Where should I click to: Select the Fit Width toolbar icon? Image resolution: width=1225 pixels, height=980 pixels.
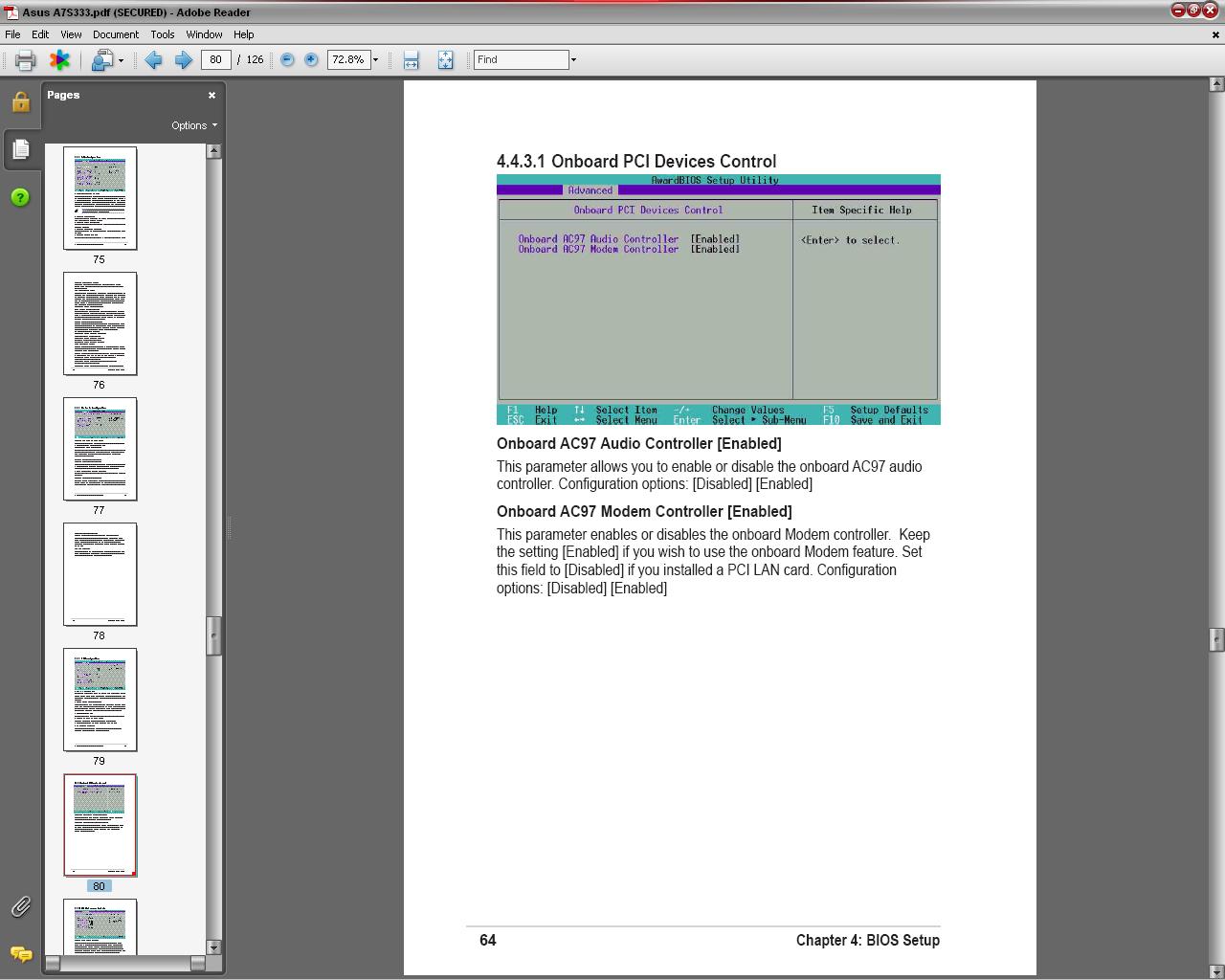coord(411,59)
